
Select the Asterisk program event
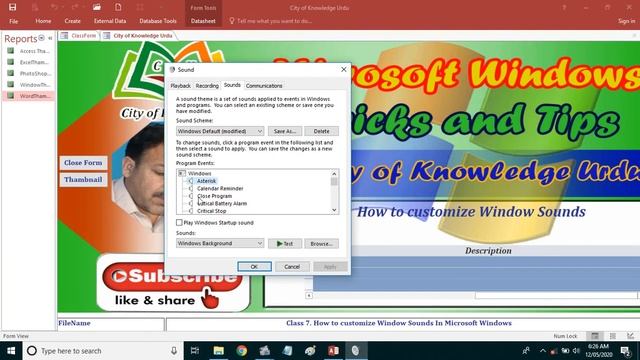(x=206, y=181)
